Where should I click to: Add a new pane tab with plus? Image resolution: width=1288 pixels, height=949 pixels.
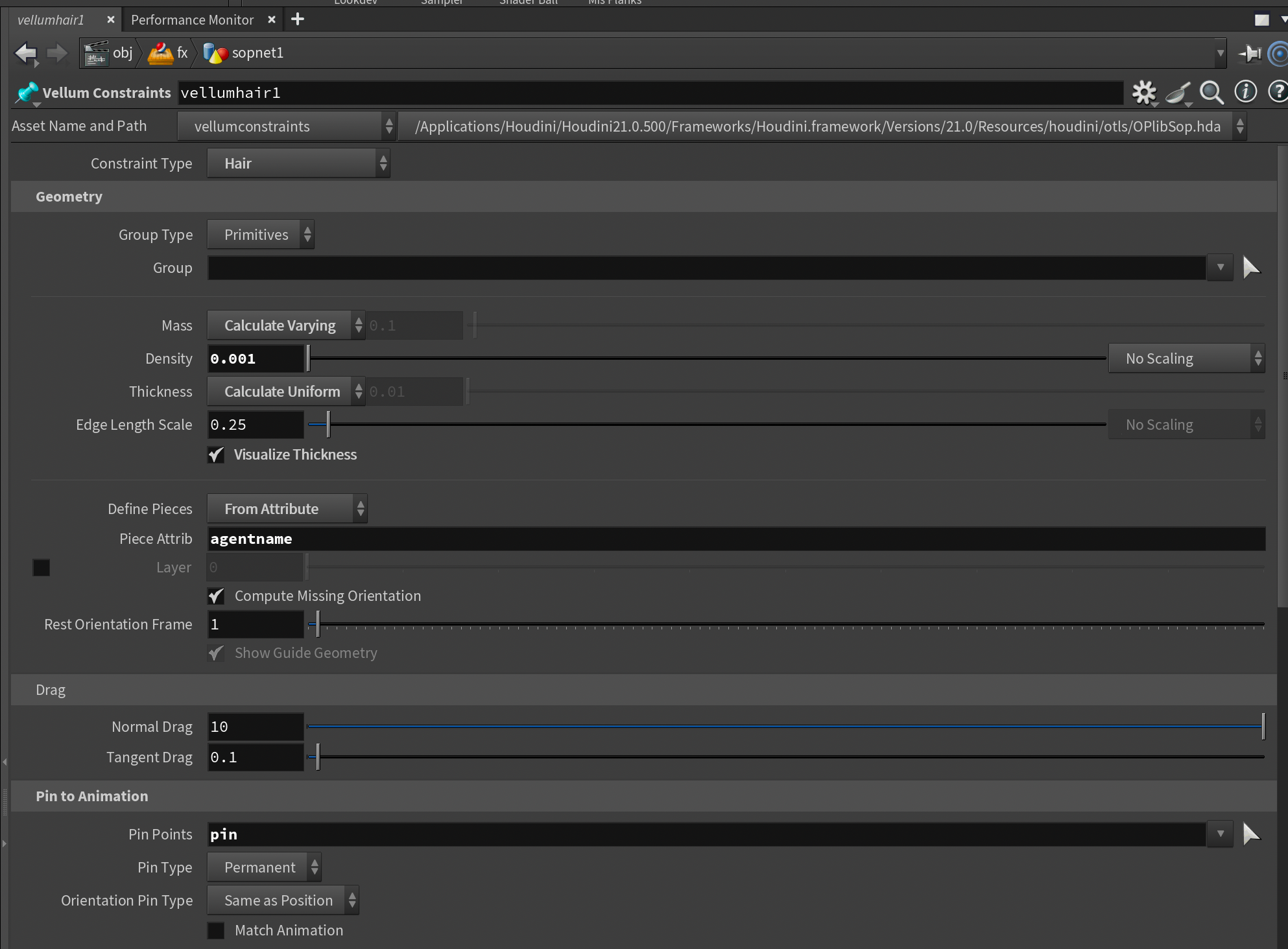pos(298,19)
